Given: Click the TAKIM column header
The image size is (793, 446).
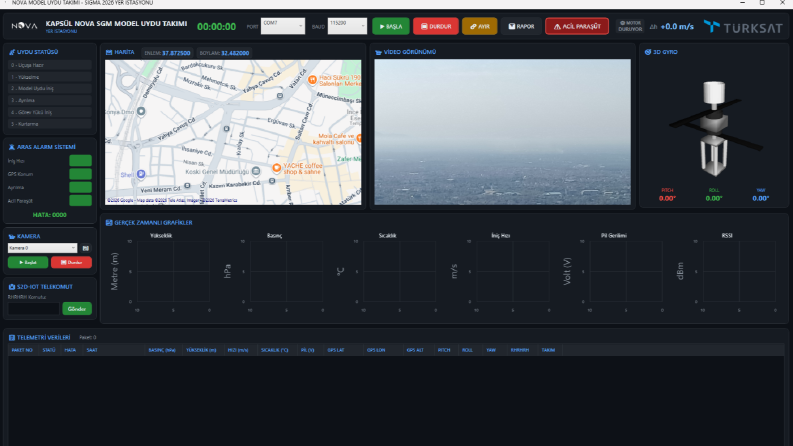Looking at the screenshot, I should click(x=548, y=350).
